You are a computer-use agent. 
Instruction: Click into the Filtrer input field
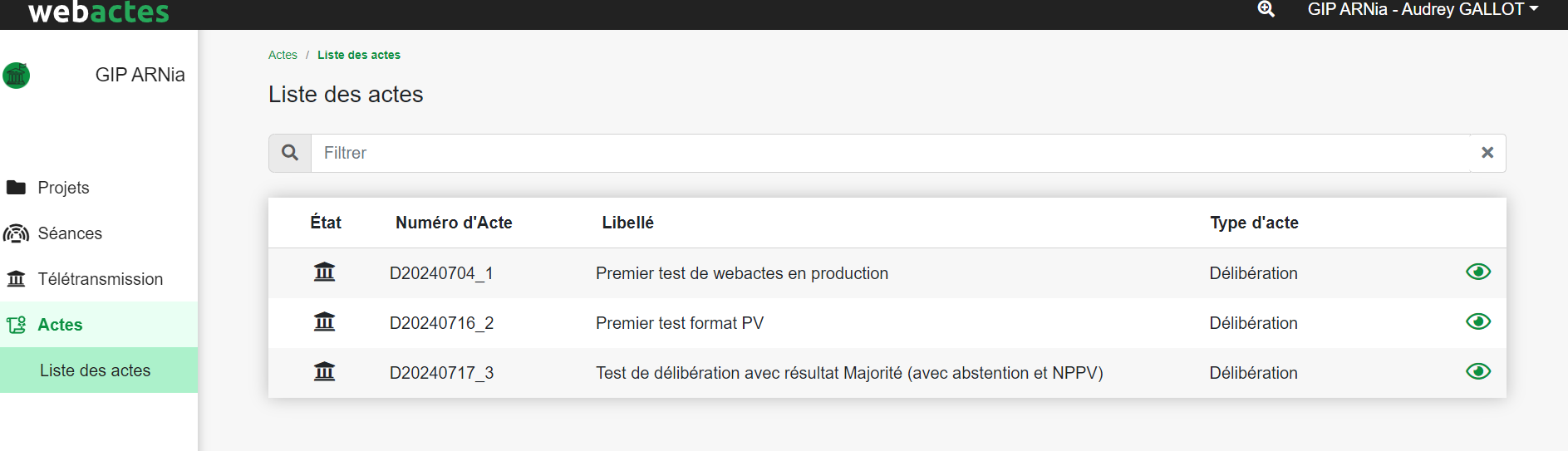tap(889, 153)
